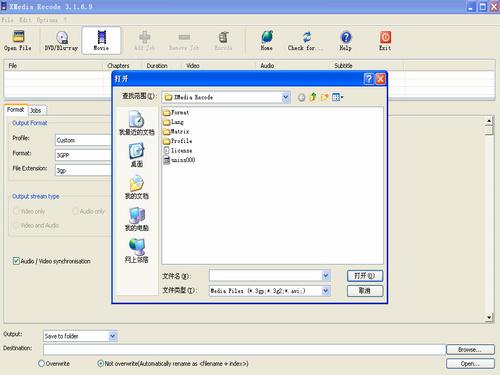This screenshot has height=375, width=500.
Task: Click the dialog's go back arrow icon
Action: point(301,97)
